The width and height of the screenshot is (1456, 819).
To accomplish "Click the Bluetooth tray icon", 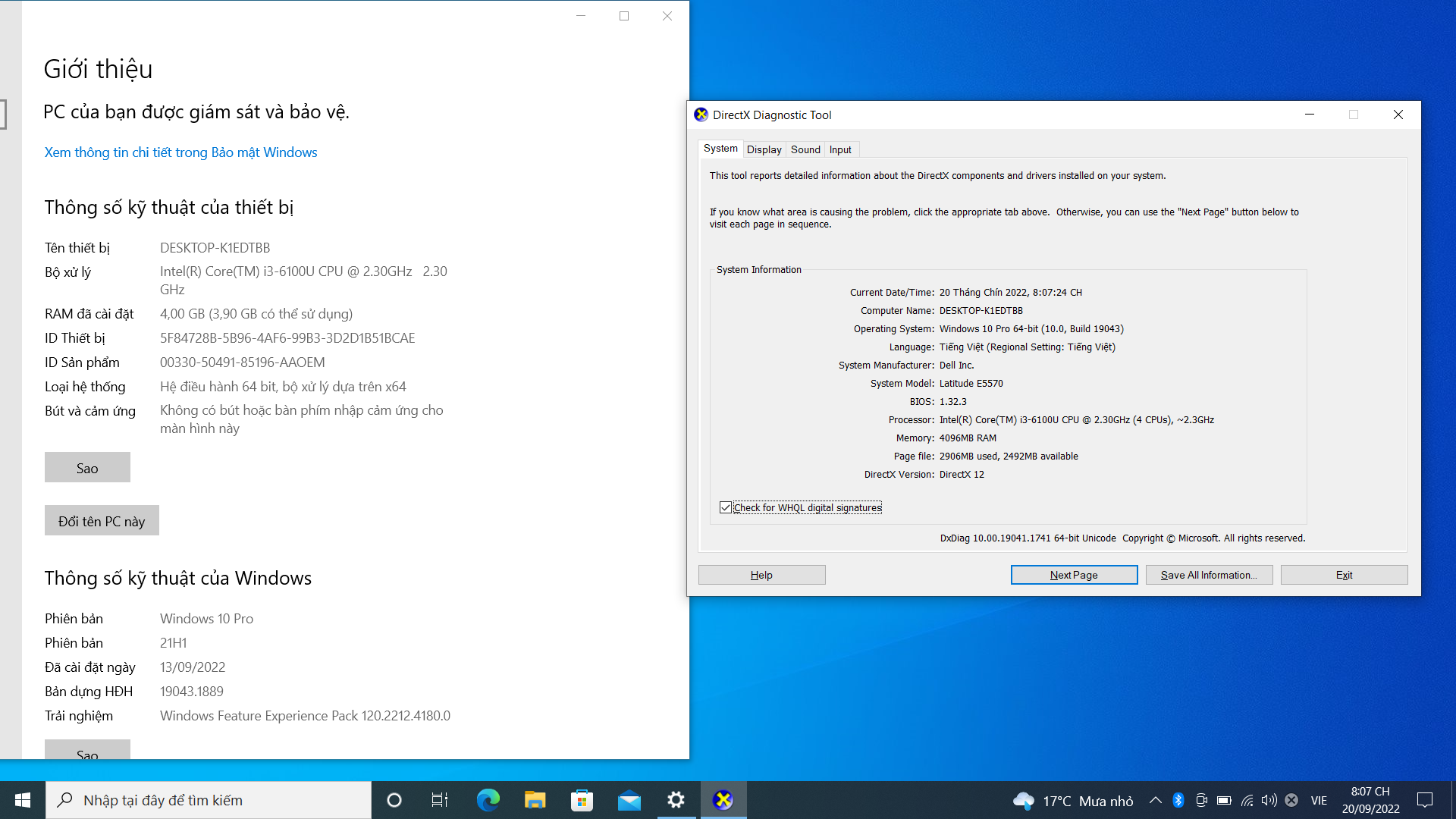I will click(x=1178, y=800).
